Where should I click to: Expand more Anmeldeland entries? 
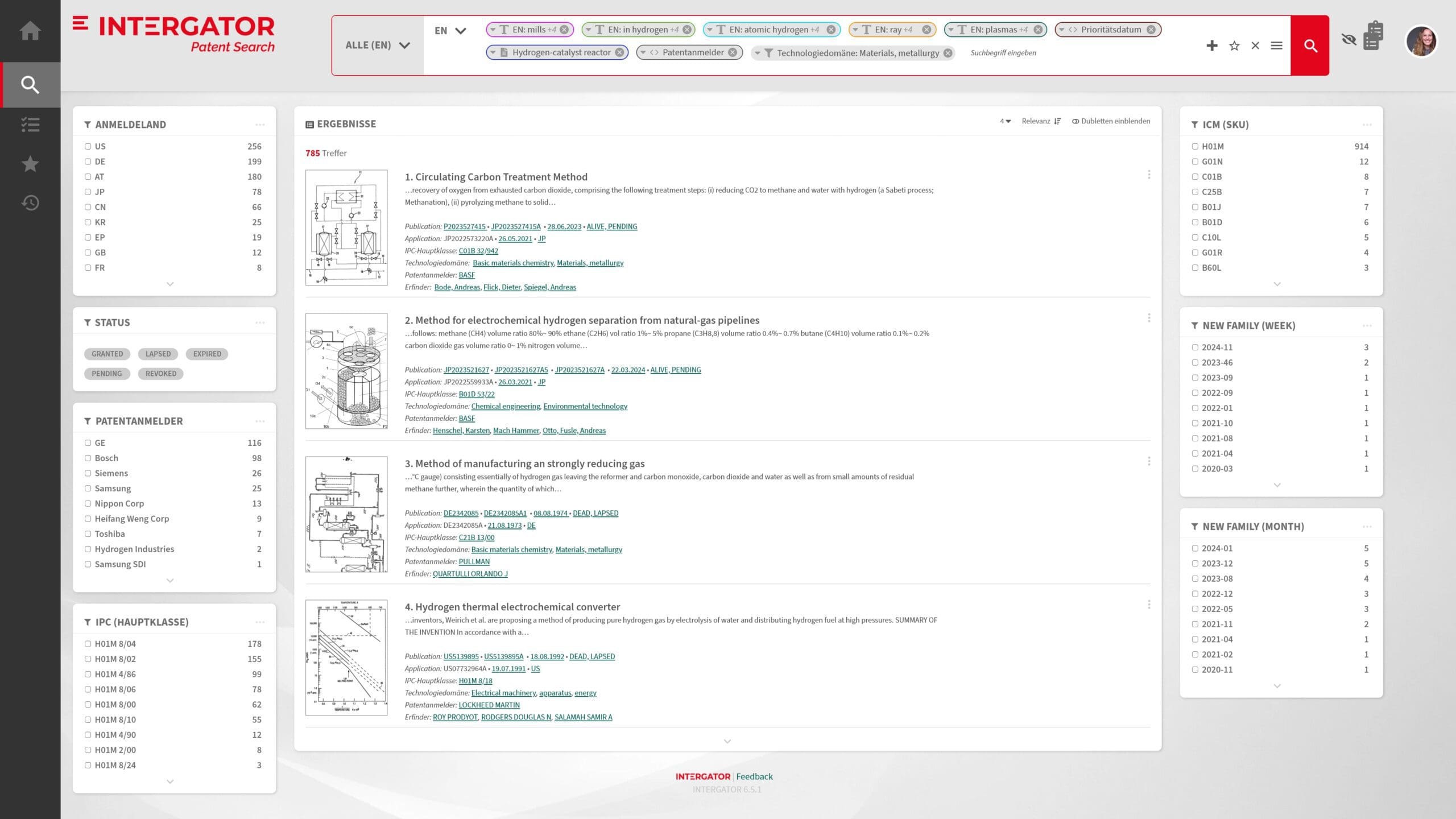169,283
